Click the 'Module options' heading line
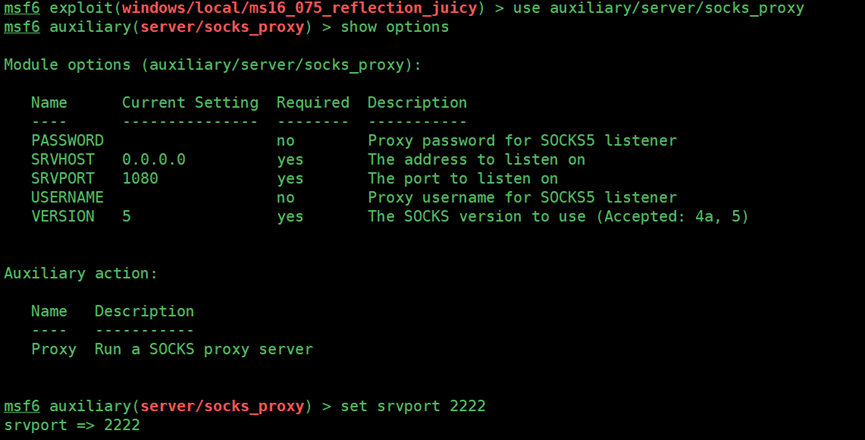 pos(212,65)
